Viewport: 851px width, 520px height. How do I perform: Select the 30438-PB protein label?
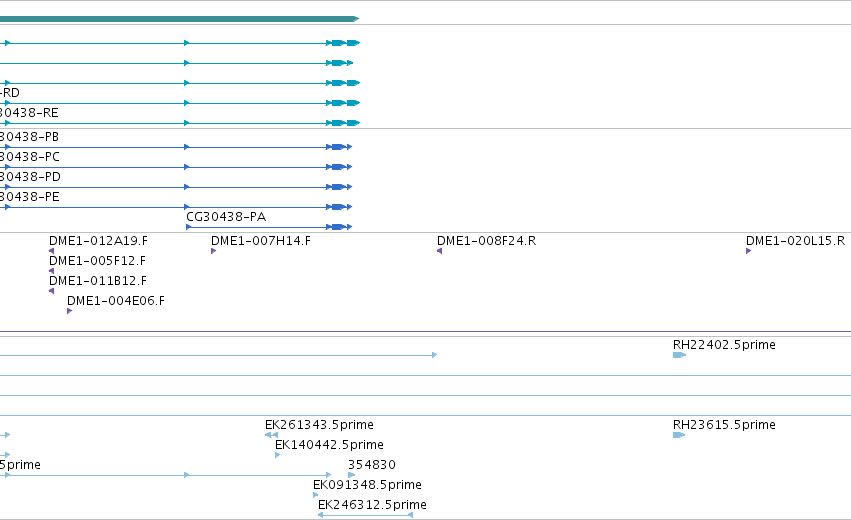click(29, 137)
